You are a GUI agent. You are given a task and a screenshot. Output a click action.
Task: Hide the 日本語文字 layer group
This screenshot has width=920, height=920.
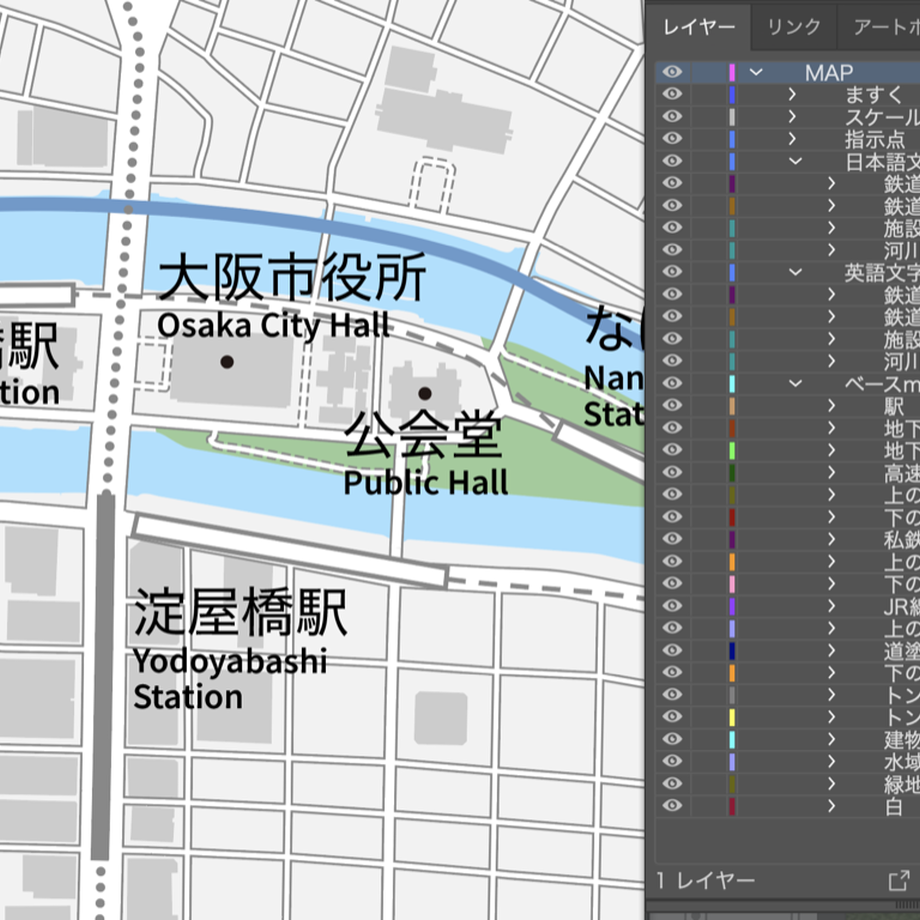(672, 161)
